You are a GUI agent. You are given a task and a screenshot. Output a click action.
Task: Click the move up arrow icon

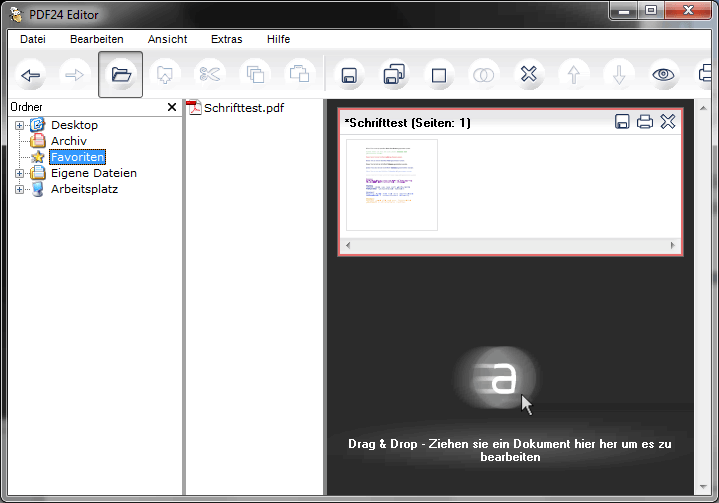[574, 75]
